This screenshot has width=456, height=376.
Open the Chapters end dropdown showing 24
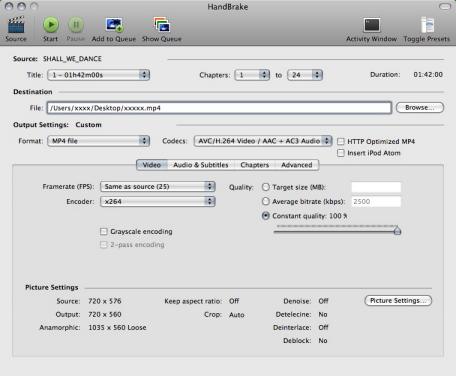(x=305, y=75)
